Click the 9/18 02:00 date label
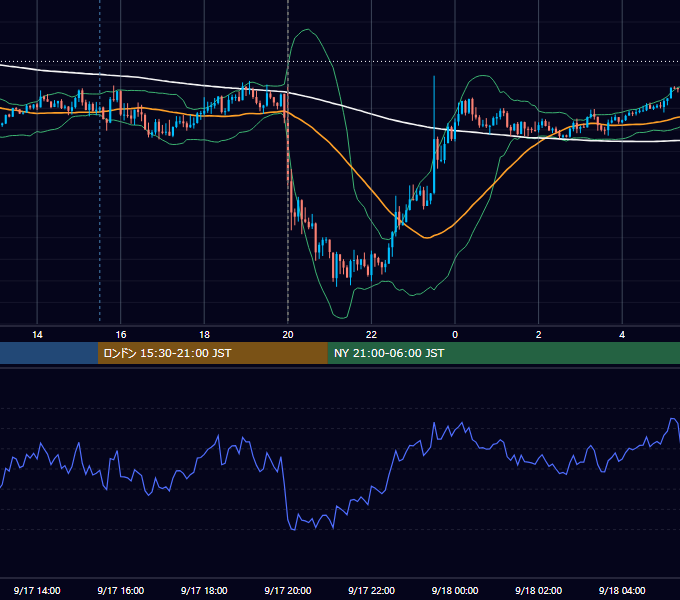680x600 pixels. pos(538,590)
